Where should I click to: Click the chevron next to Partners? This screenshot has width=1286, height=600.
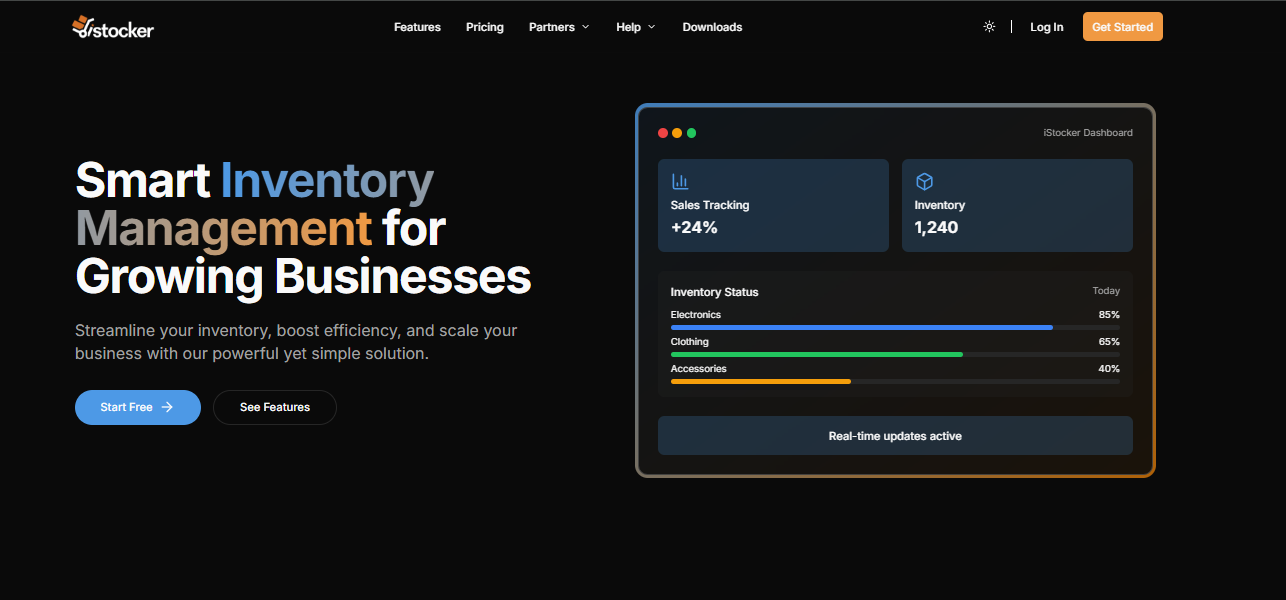586,27
